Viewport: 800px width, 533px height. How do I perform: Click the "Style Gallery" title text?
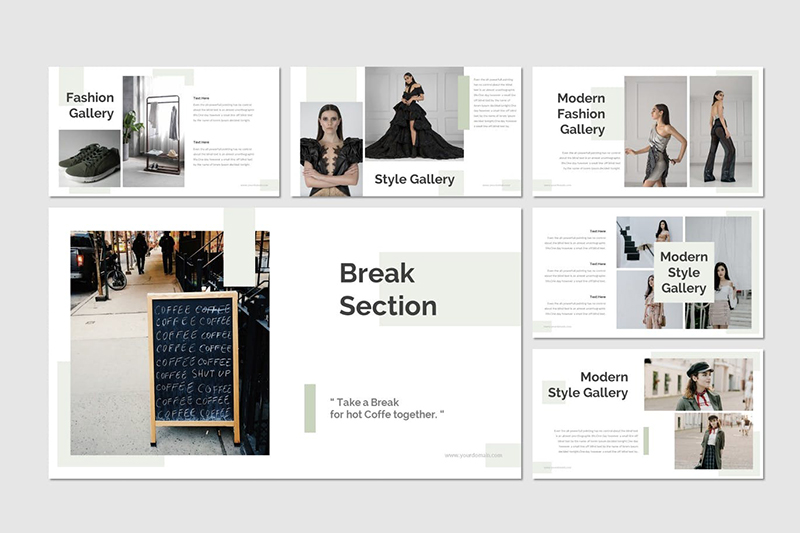tap(414, 180)
